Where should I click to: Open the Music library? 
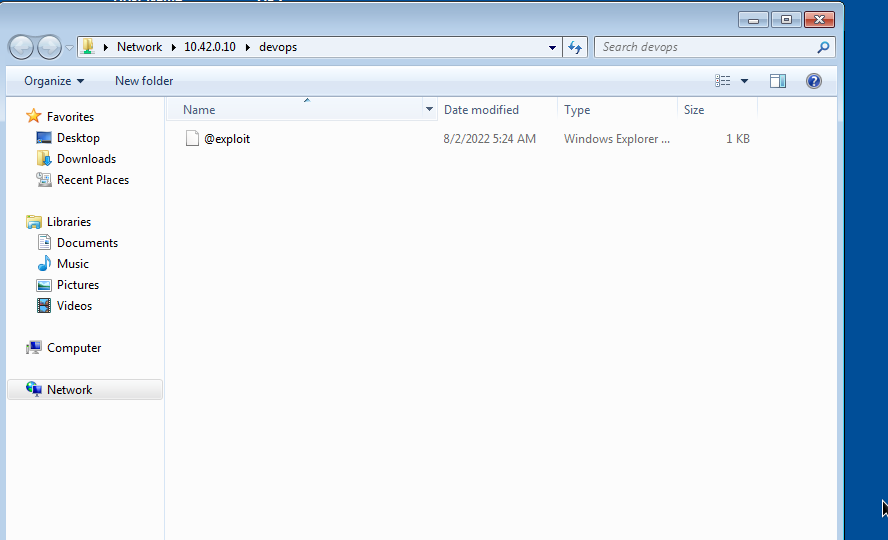pos(72,263)
